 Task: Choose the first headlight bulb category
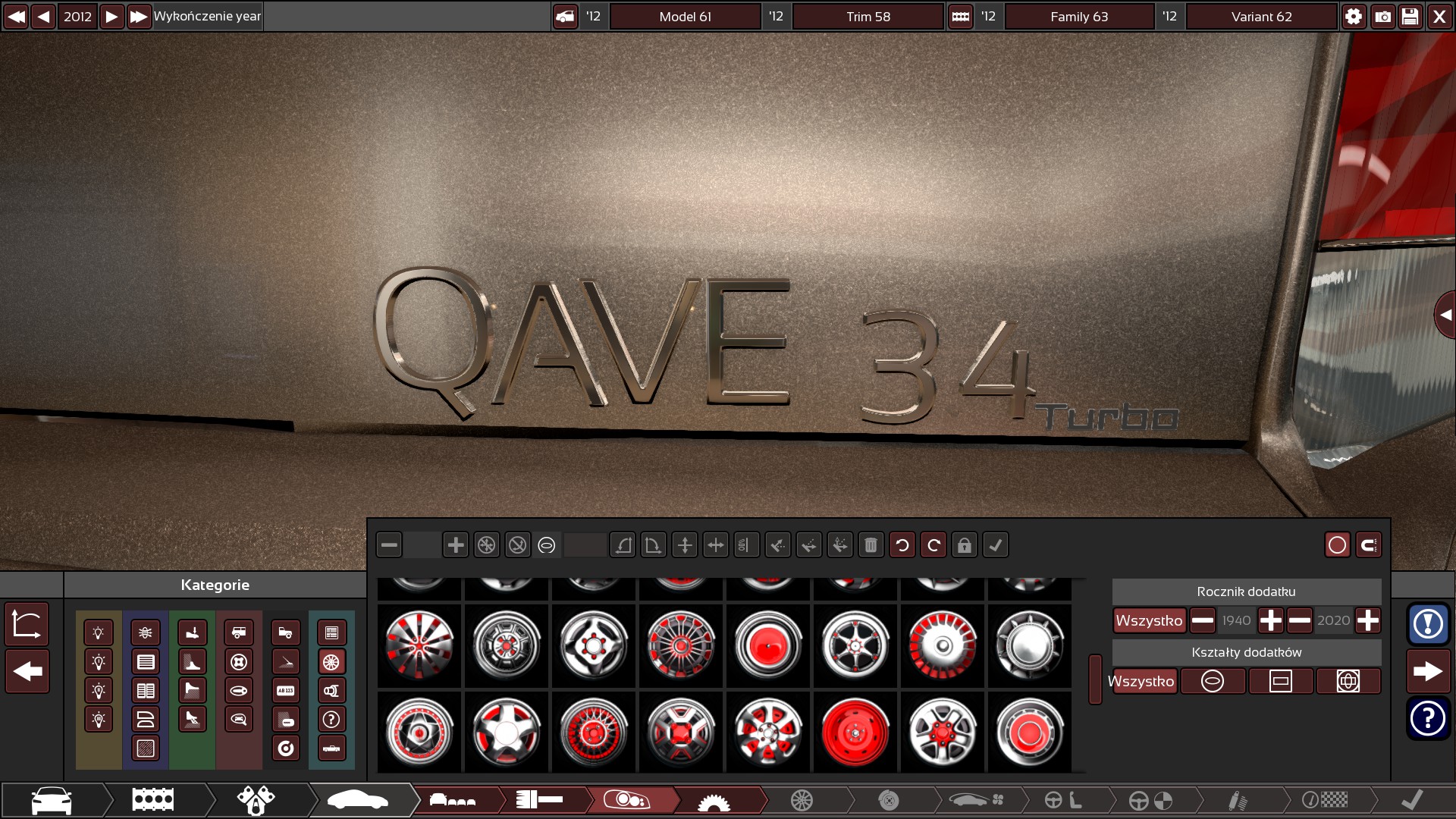[99, 633]
